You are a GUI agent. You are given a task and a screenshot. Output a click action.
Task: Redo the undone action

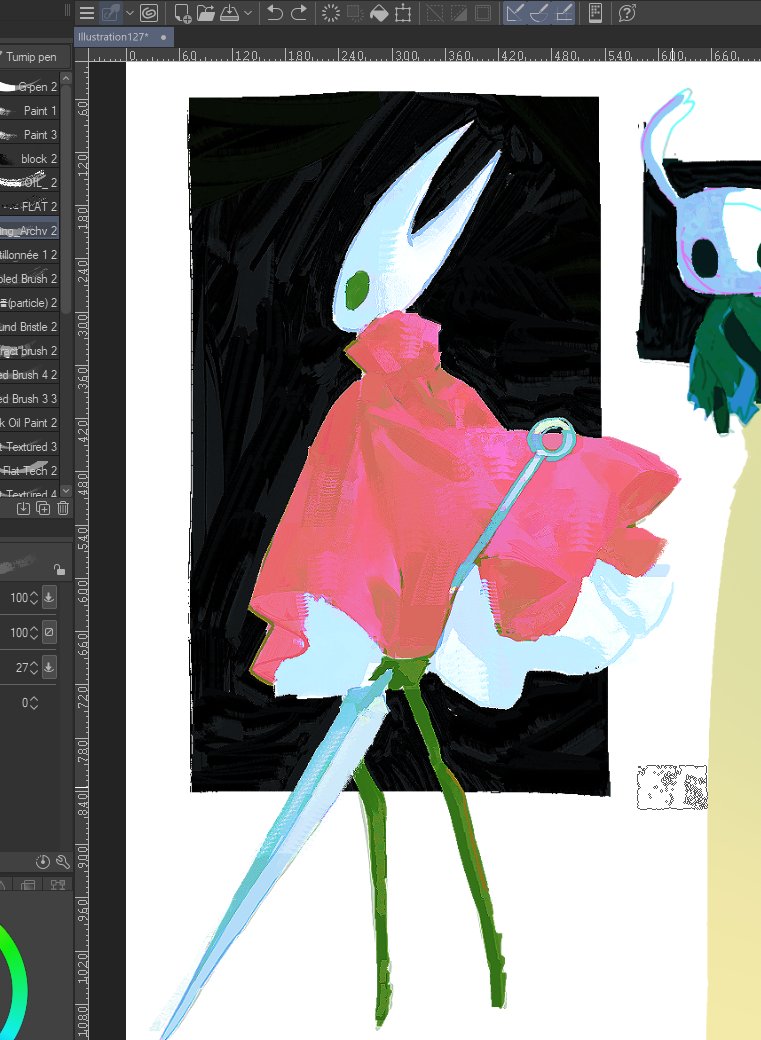click(299, 13)
